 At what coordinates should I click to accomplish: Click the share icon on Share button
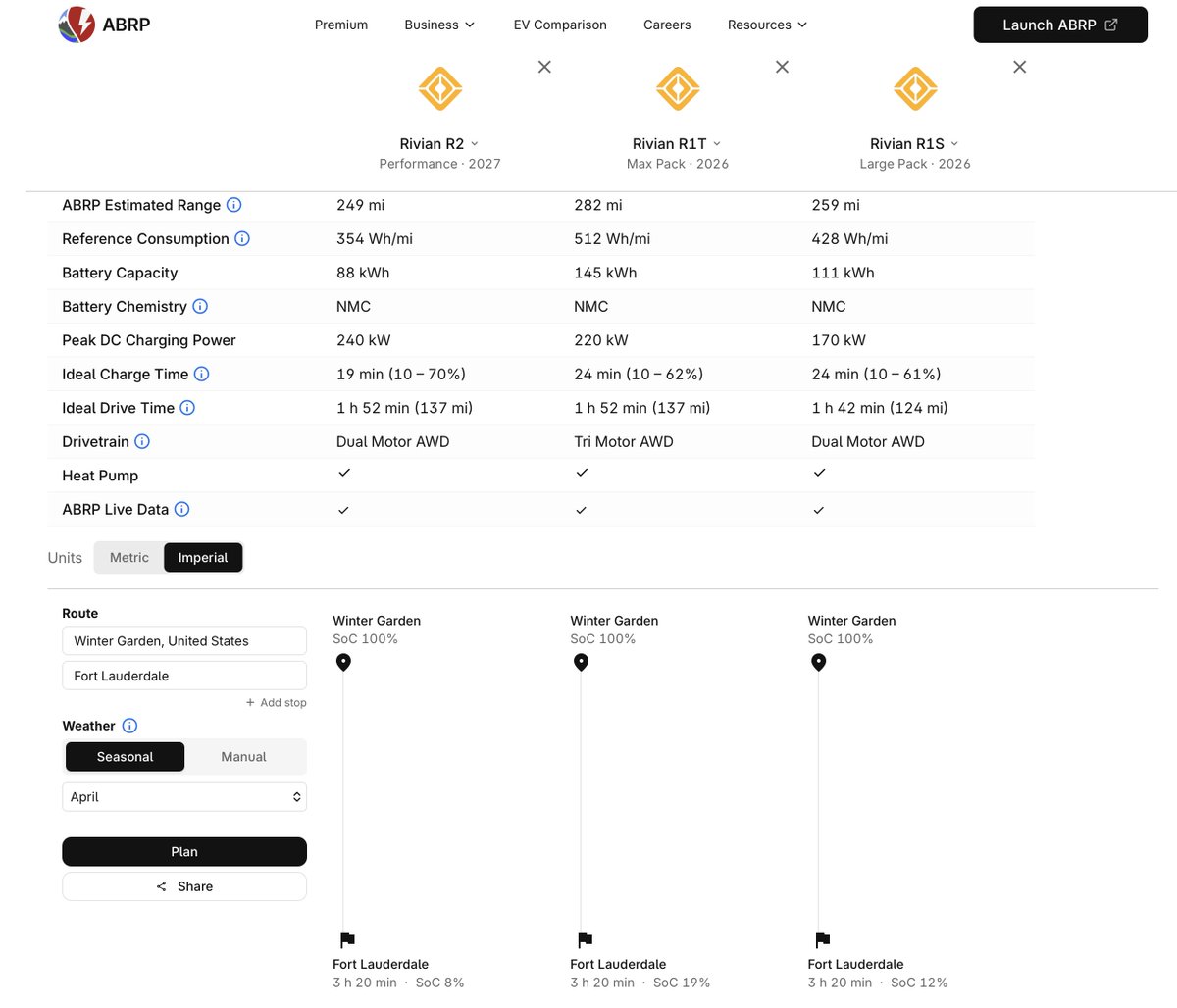[161, 886]
